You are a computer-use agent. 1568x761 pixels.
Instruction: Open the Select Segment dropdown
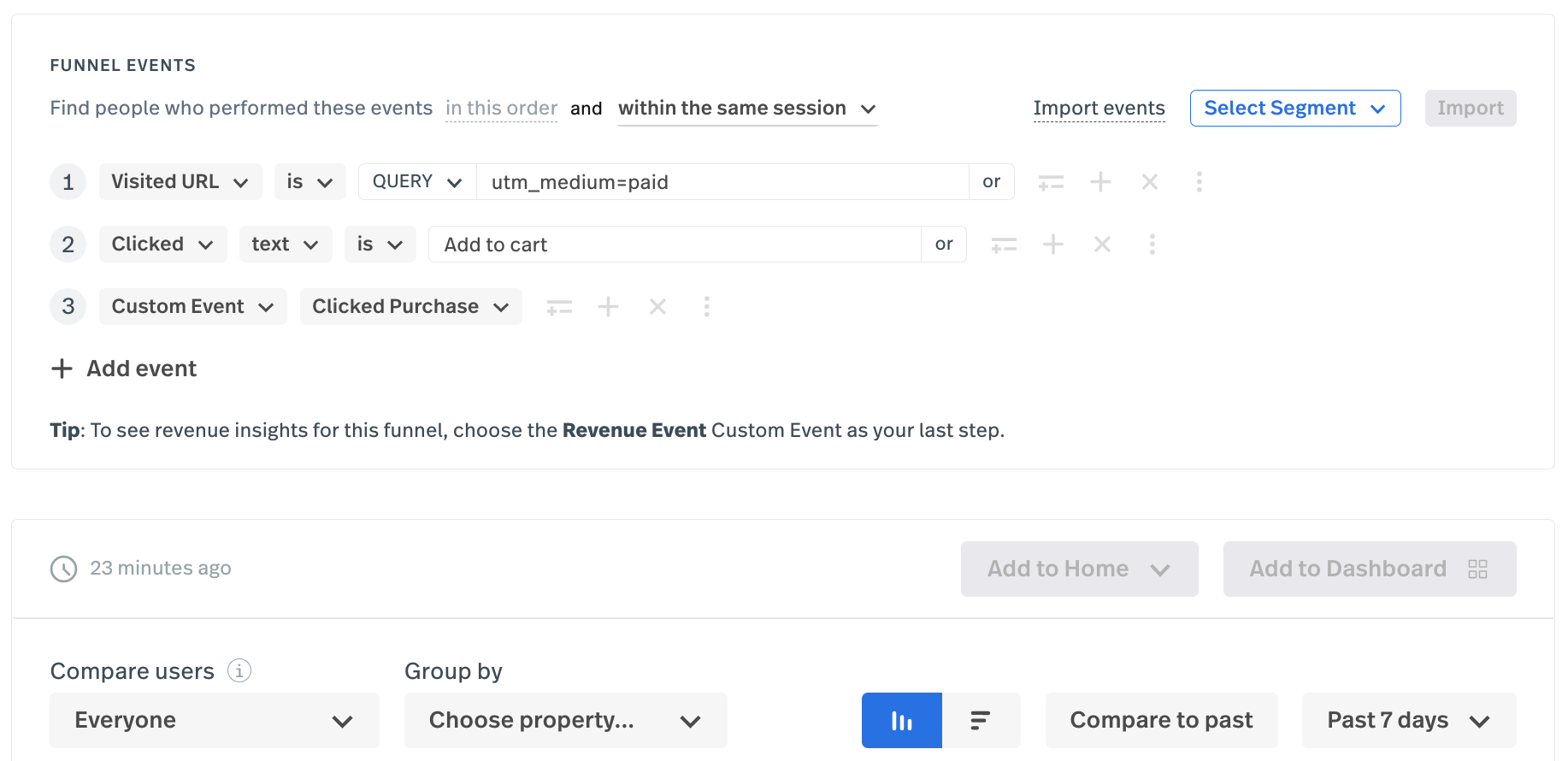(x=1294, y=109)
